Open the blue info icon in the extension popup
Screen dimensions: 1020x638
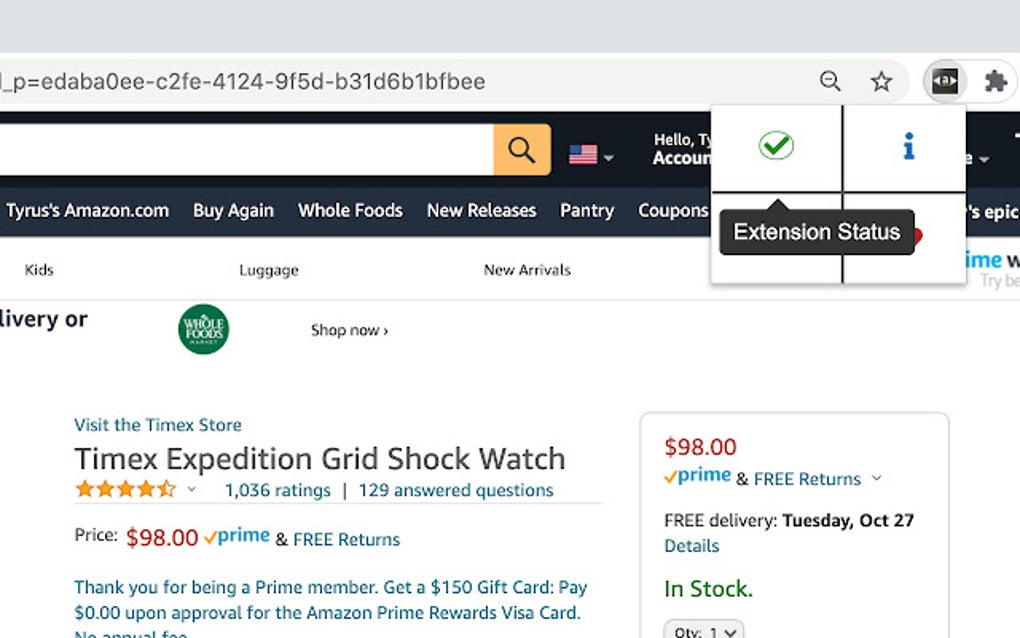[907, 146]
